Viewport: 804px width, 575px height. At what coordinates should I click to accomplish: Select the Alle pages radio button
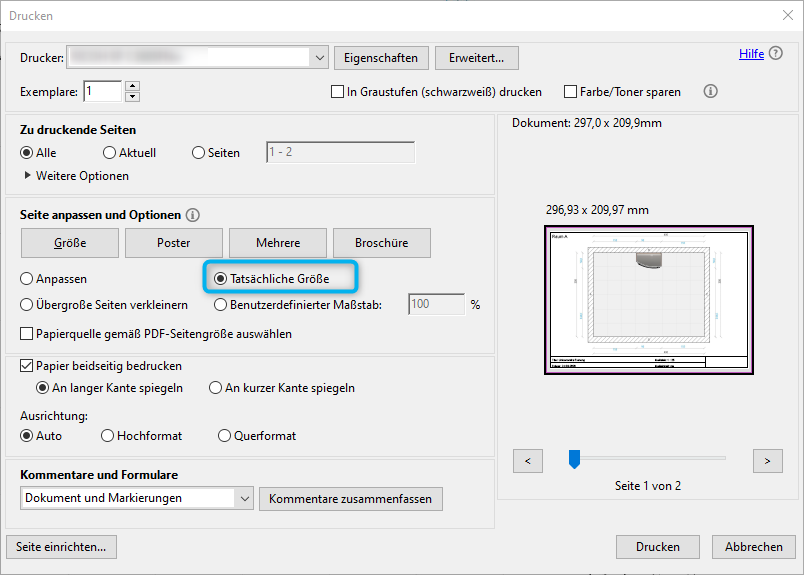pyautogui.click(x=26, y=153)
